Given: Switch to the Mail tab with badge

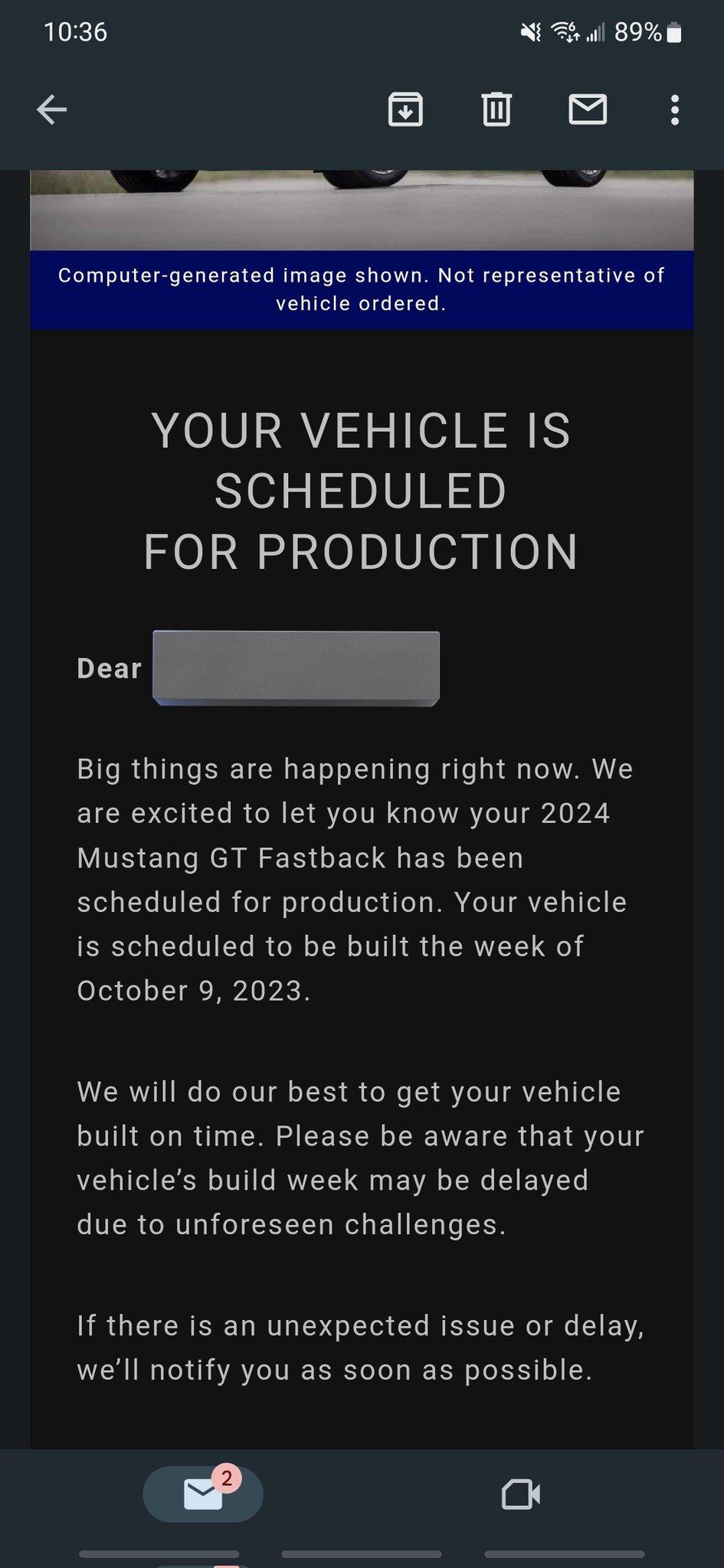Looking at the screenshot, I should [x=203, y=1494].
